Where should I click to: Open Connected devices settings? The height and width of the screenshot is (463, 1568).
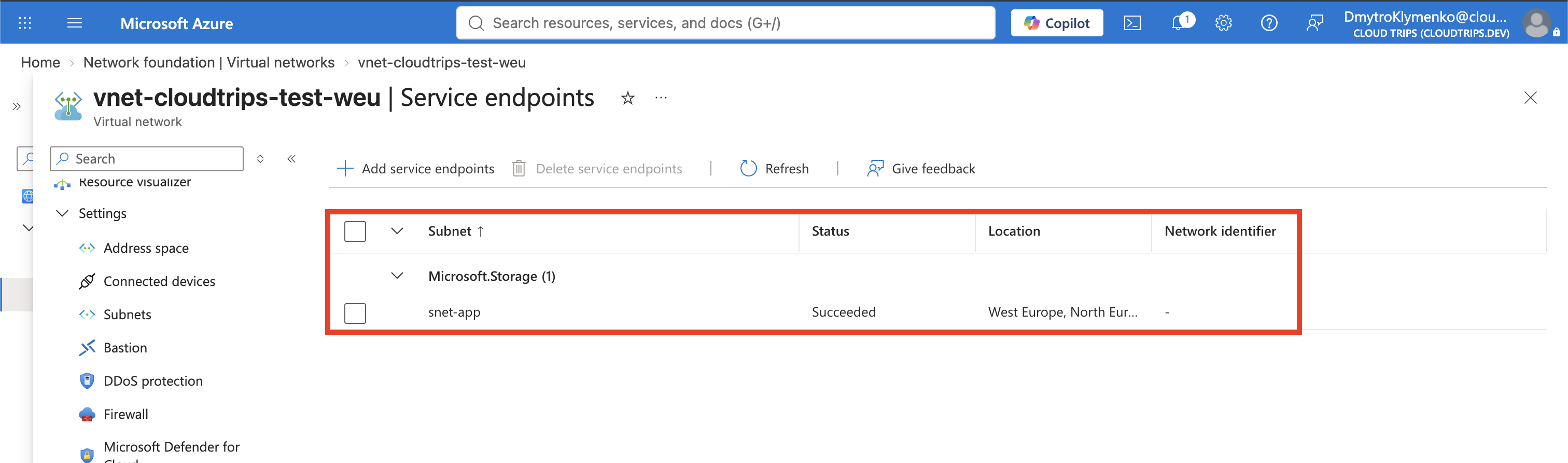click(160, 281)
